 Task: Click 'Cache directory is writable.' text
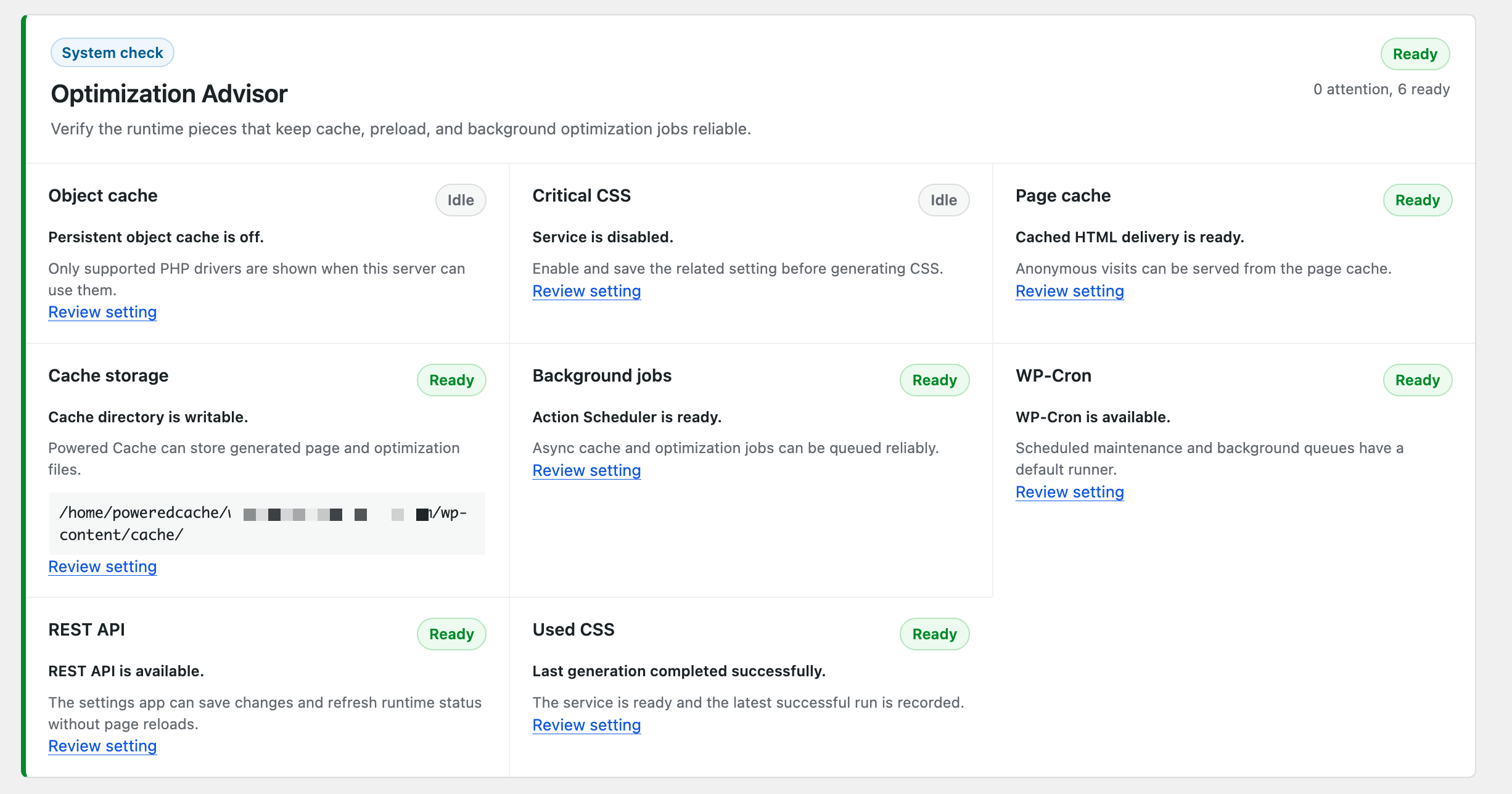[x=148, y=417]
